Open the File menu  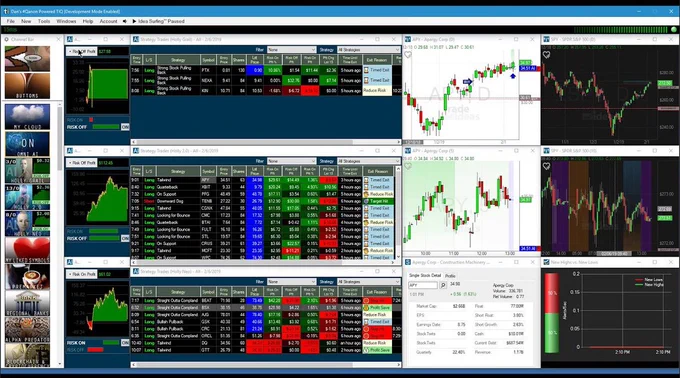11,21
